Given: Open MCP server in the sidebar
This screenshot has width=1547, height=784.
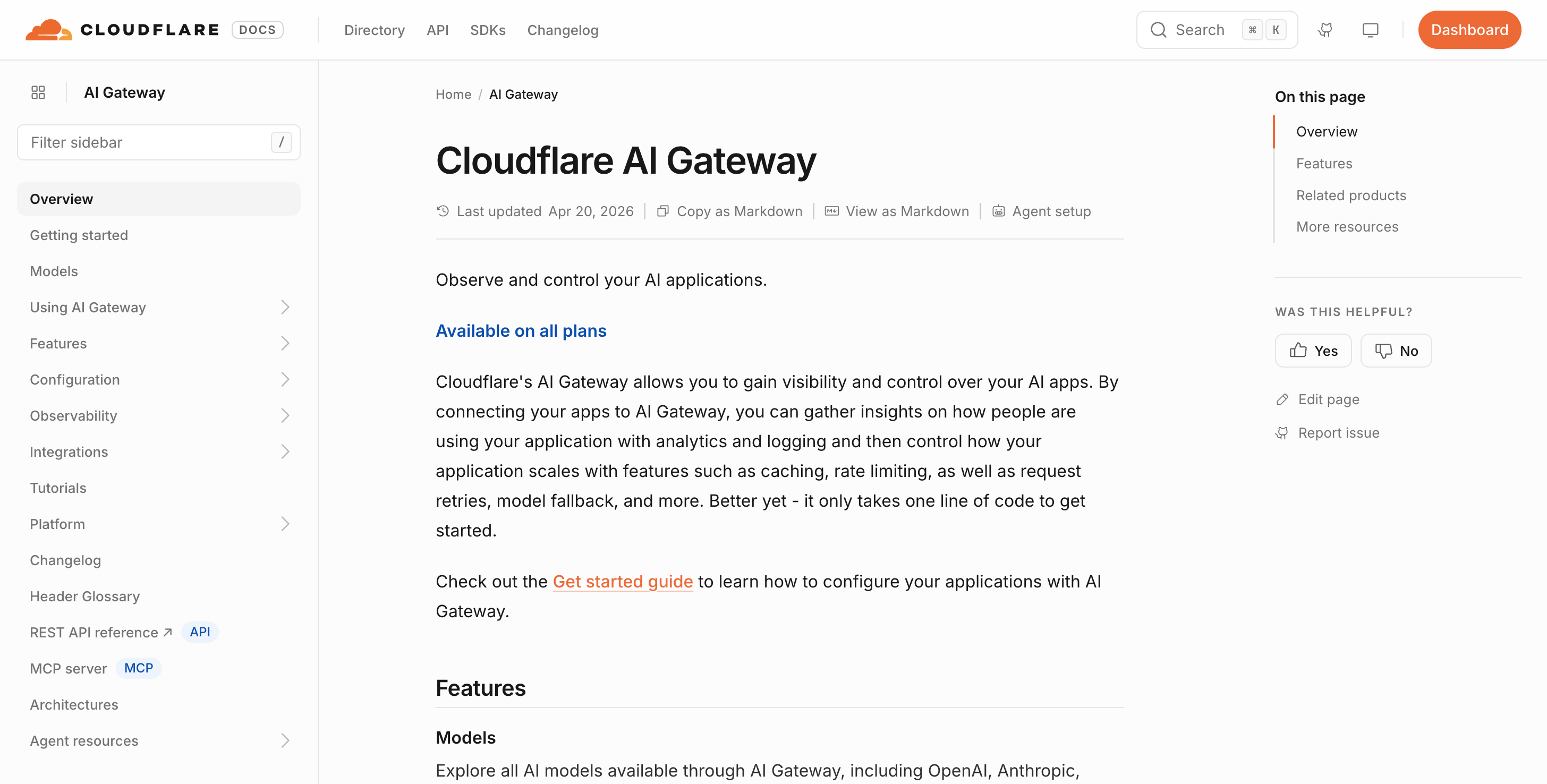Looking at the screenshot, I should 69,668.
